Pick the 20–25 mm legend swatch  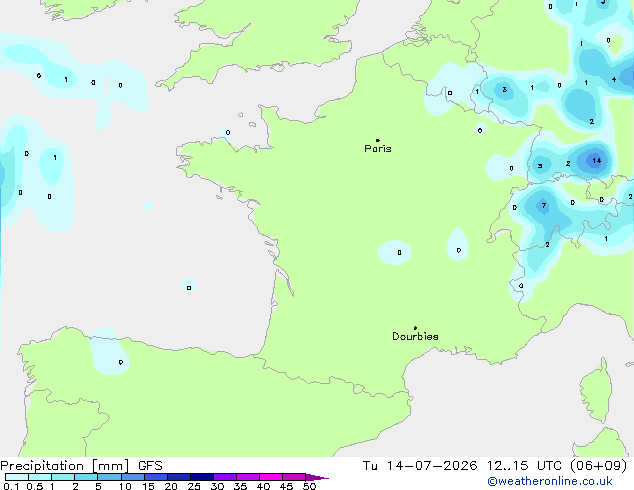[x=179, y=477]
